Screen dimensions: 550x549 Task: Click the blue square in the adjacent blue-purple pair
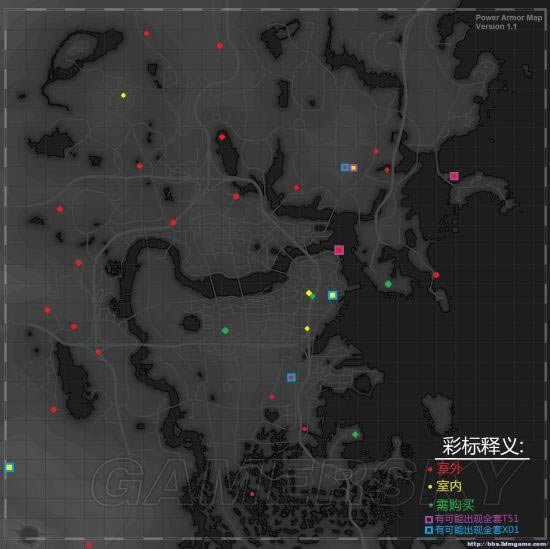tap(345, 167)
